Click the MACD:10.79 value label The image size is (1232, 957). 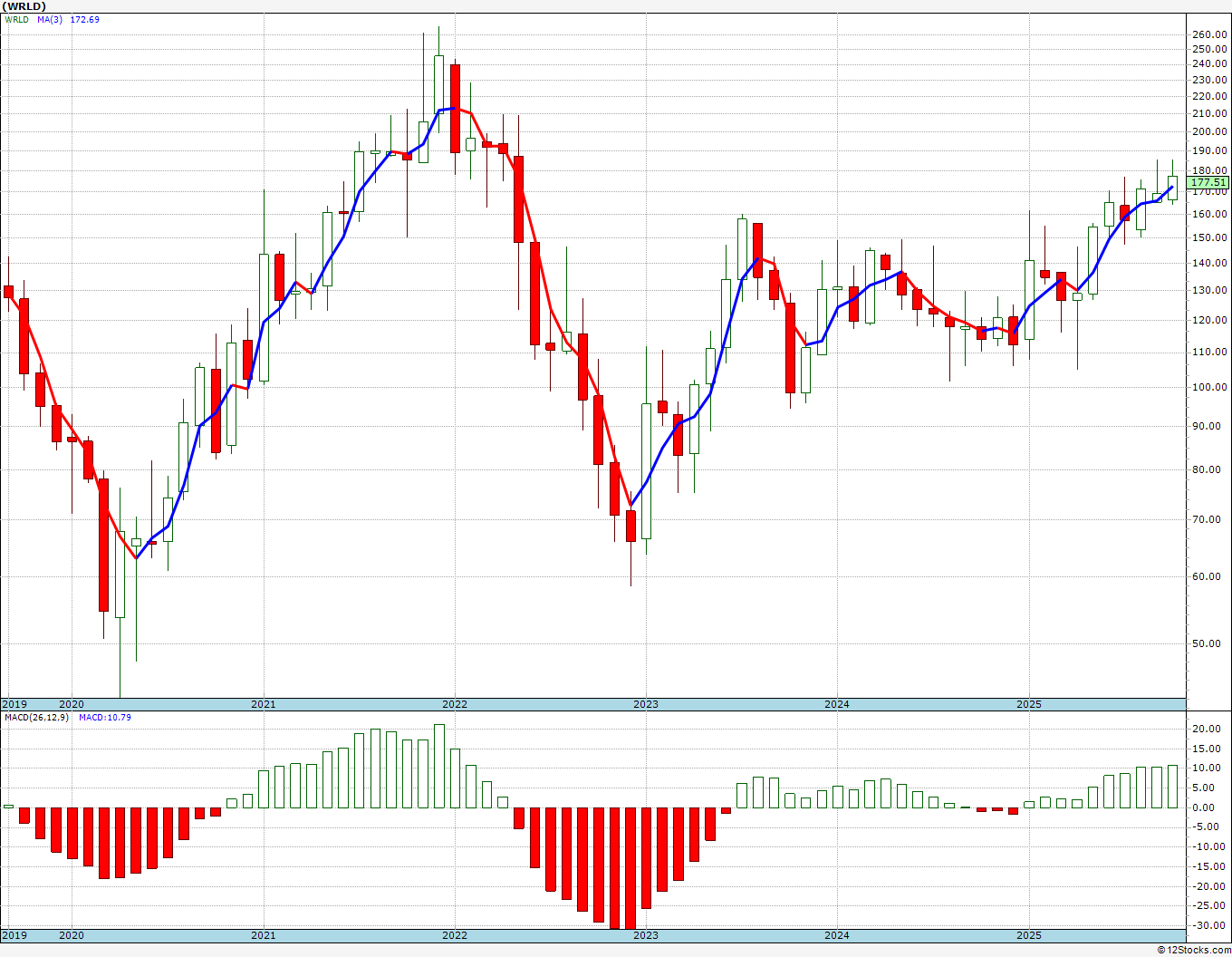105,718
